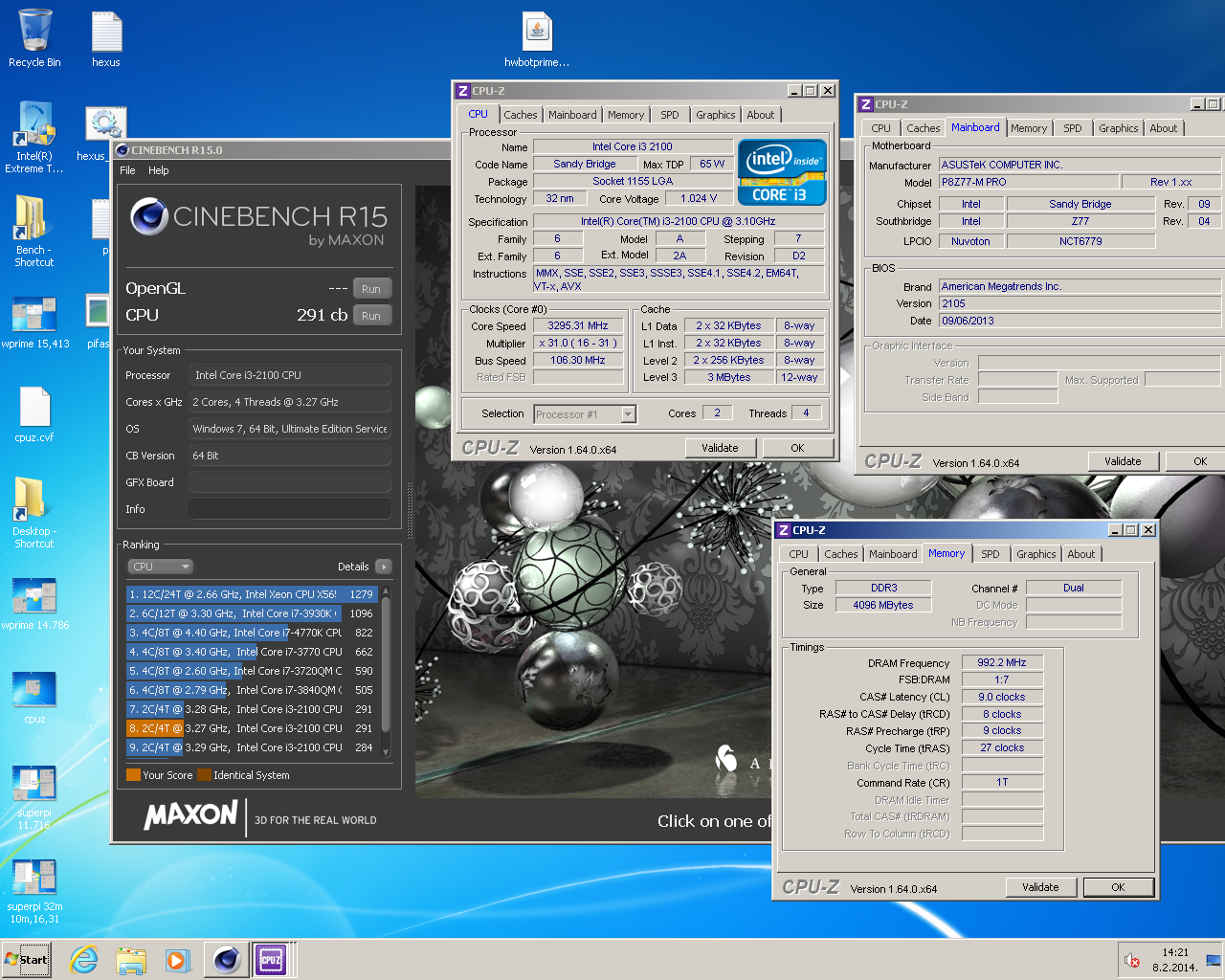Screen dimensions: 1225x980
Task: Expand ranking Details arrow
Action: click(x=384, y=567)
